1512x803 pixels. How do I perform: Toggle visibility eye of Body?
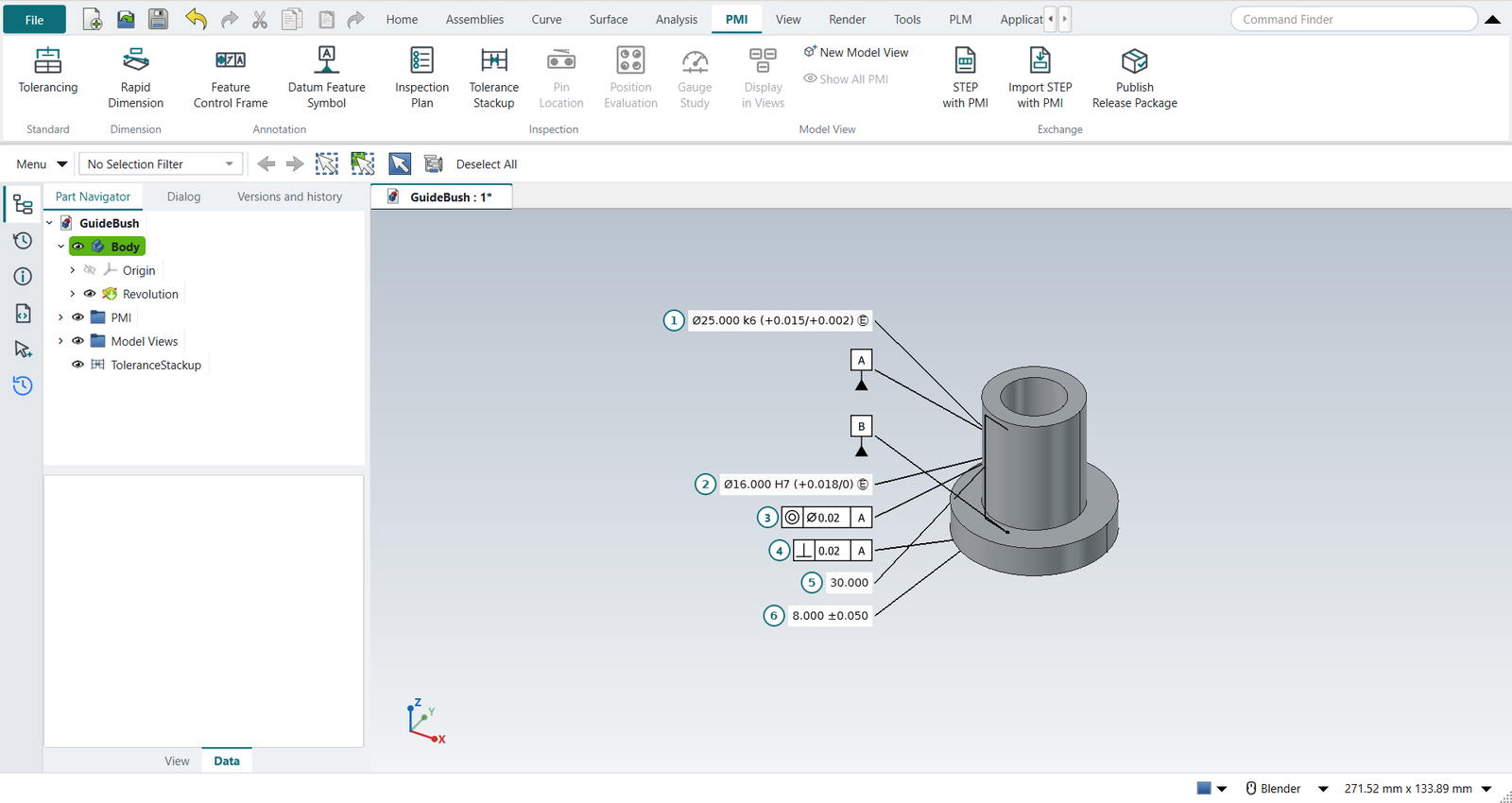pyautogui.click(x=78, y=247)
